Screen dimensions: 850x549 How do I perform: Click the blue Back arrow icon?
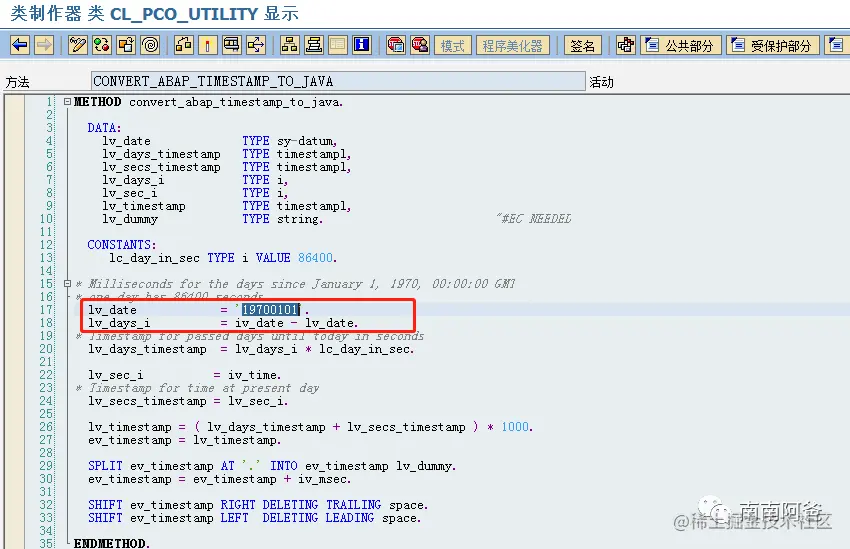pyautogui.click(x=20, y=44)
